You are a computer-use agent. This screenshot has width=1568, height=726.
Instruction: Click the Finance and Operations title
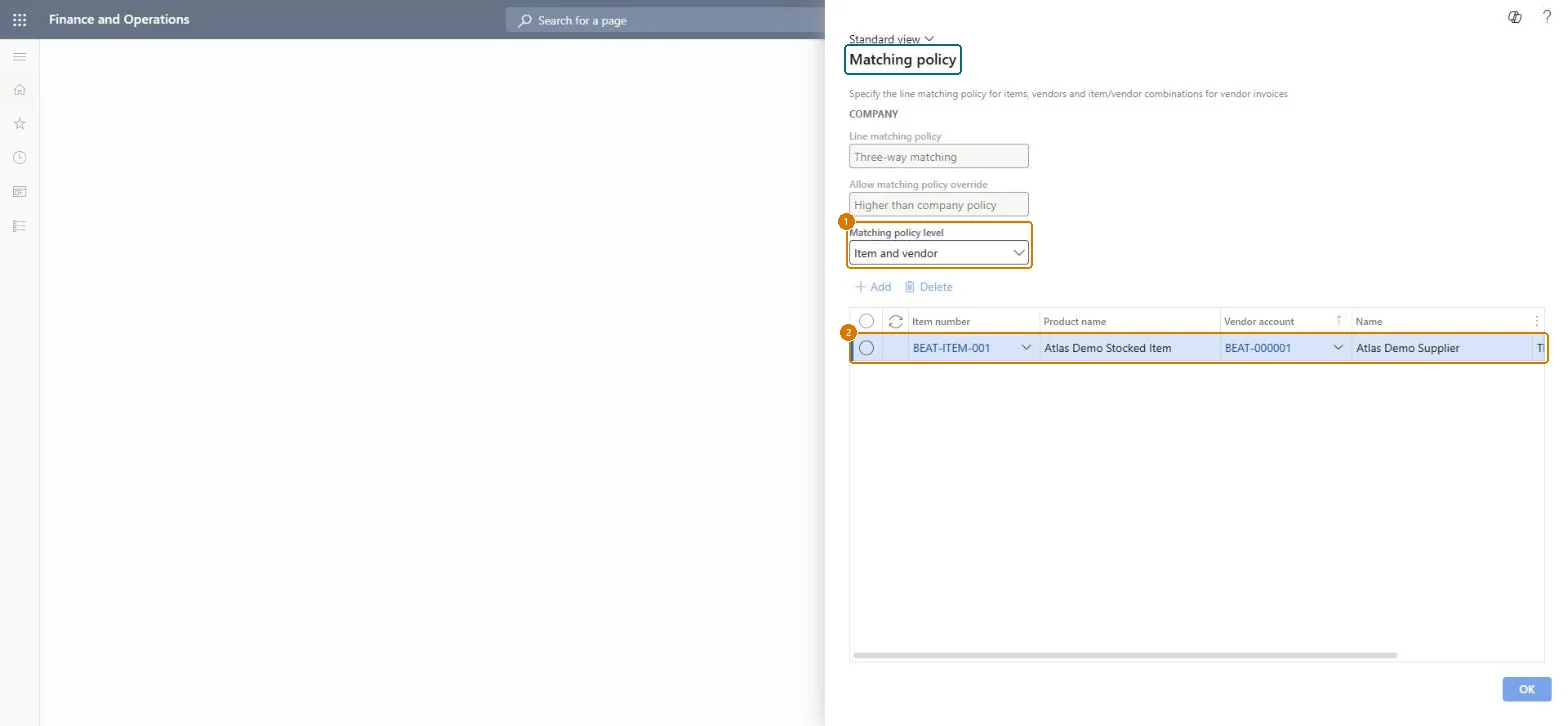pos(119,19)
